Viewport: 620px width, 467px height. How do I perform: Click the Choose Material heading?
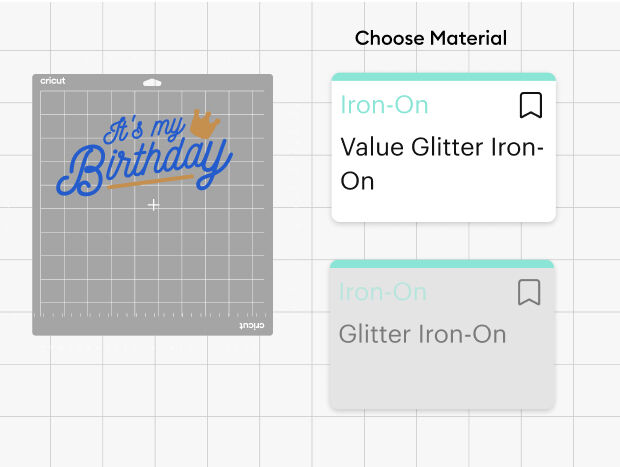coord(431,39)
